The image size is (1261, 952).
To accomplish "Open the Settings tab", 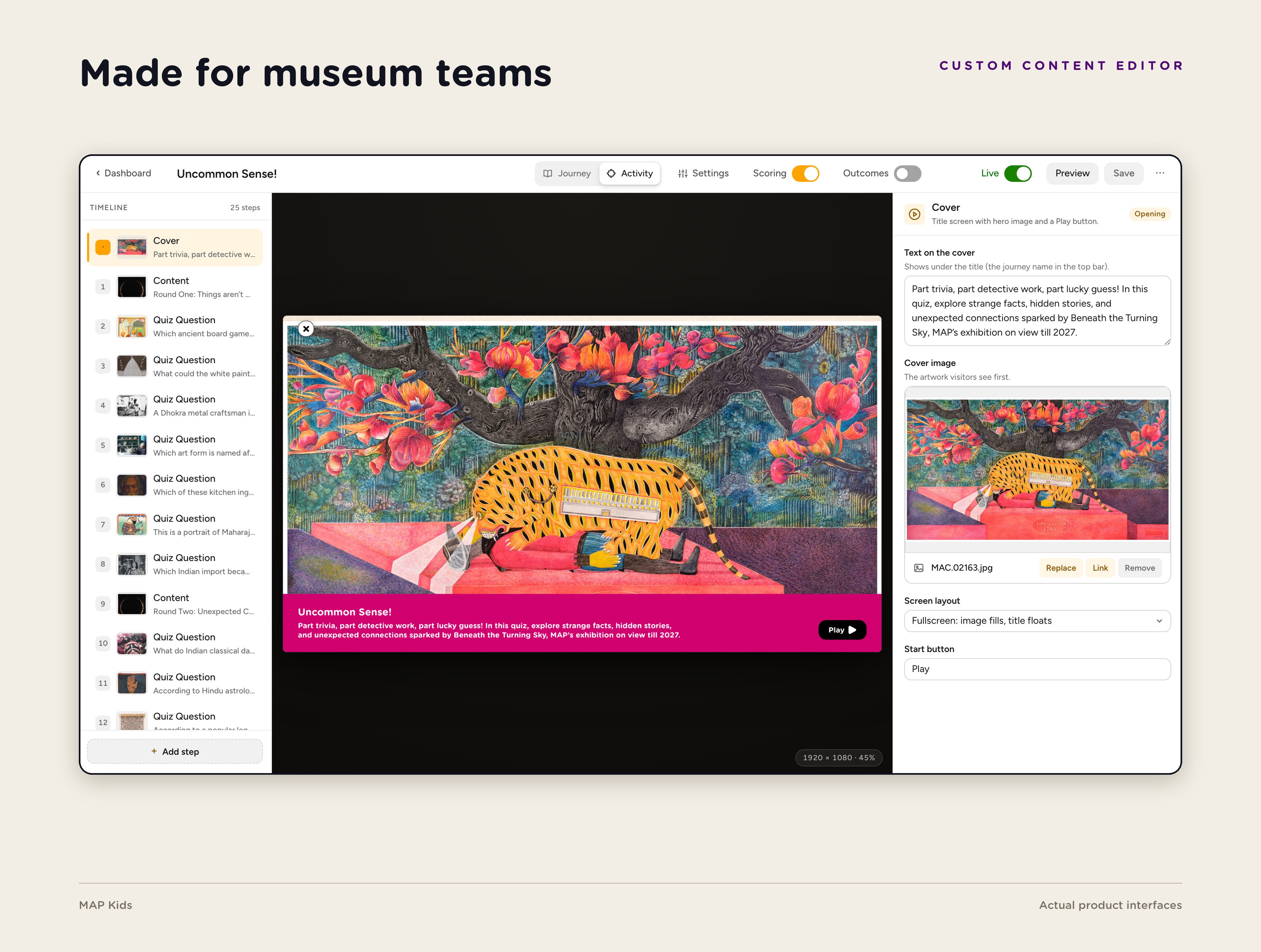I will [x=703, y=173].
